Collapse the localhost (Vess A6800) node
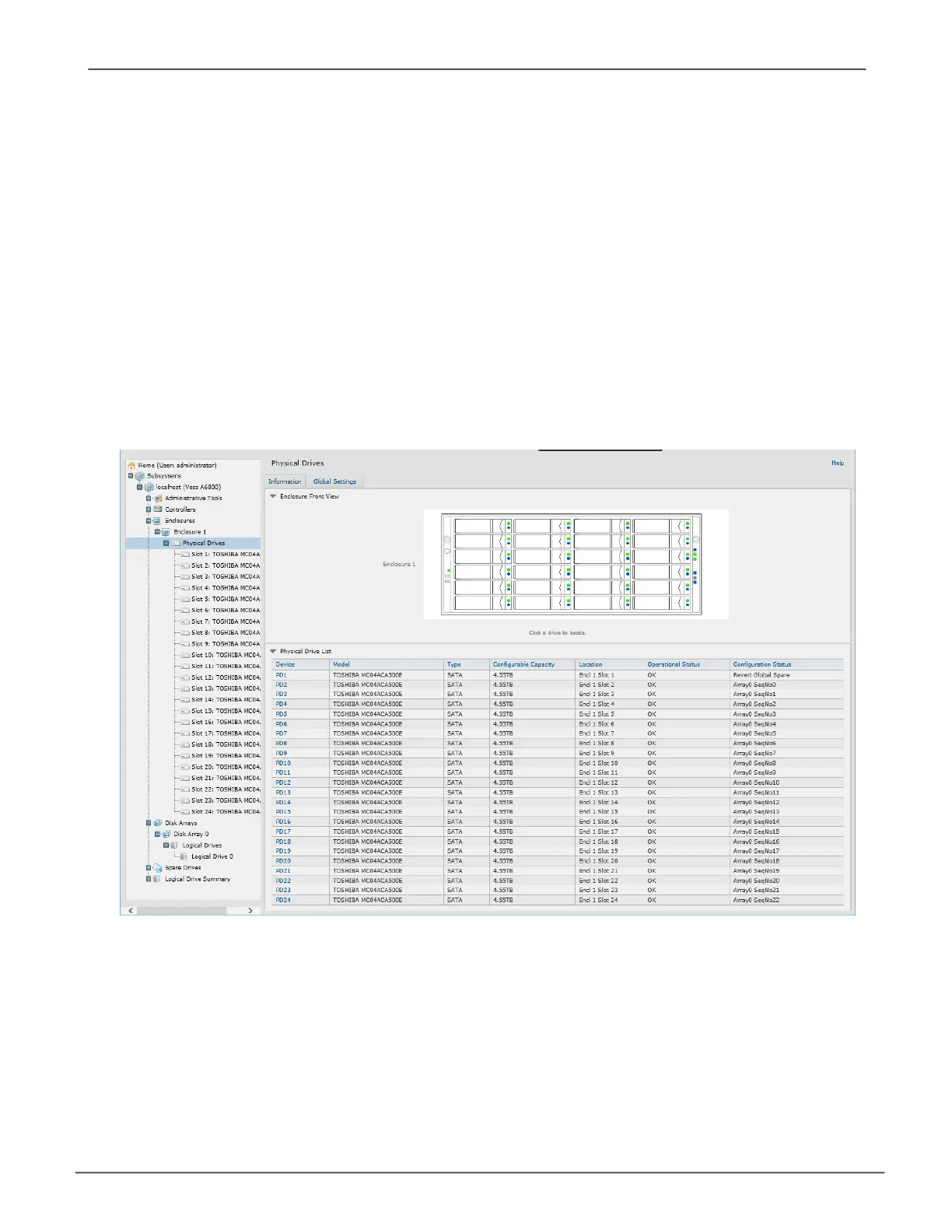The width and height of the screenshot is (952, 1232). [140, 487]
